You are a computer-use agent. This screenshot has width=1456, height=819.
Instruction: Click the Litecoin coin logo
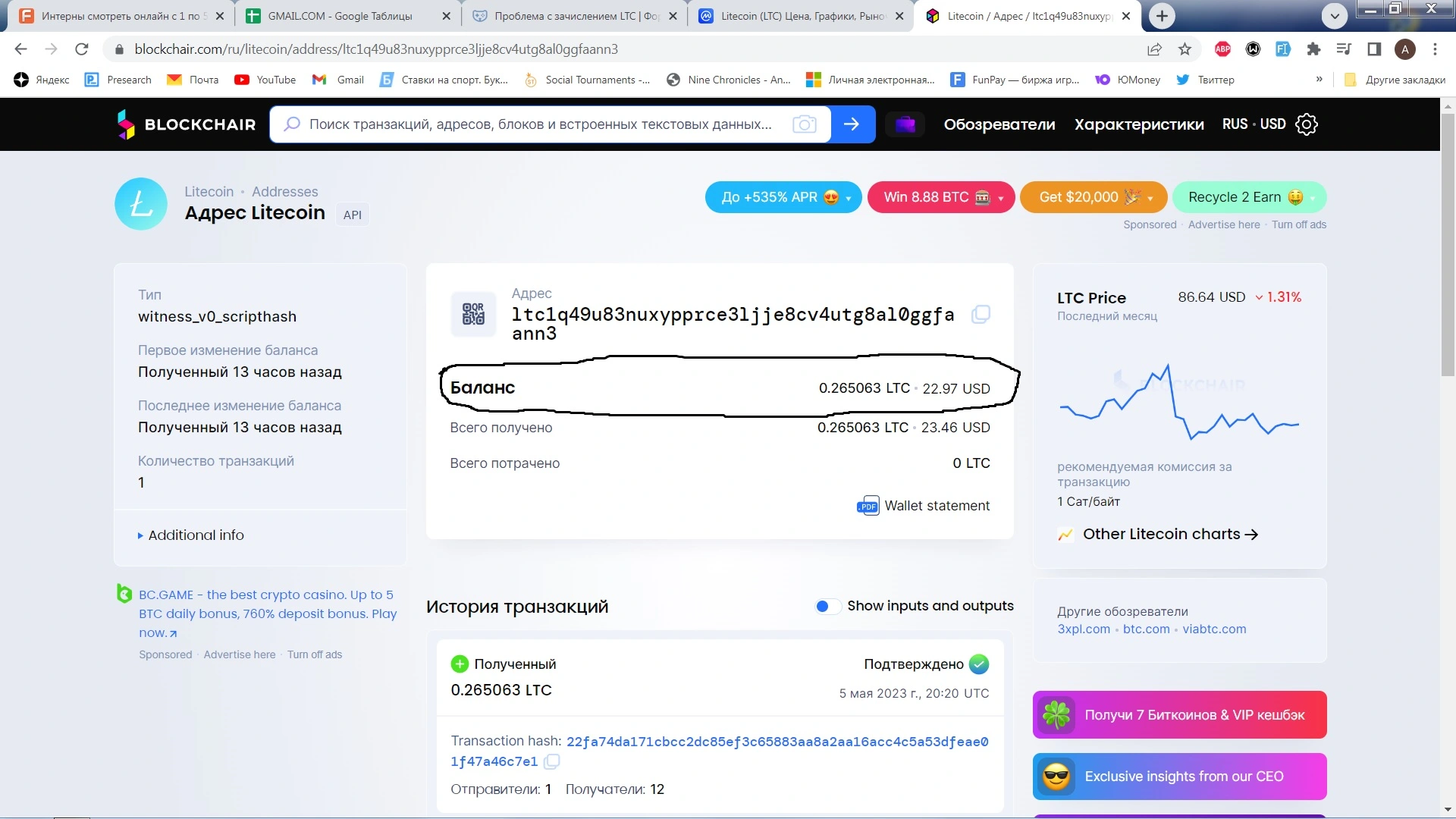click(x=141, y=204)
